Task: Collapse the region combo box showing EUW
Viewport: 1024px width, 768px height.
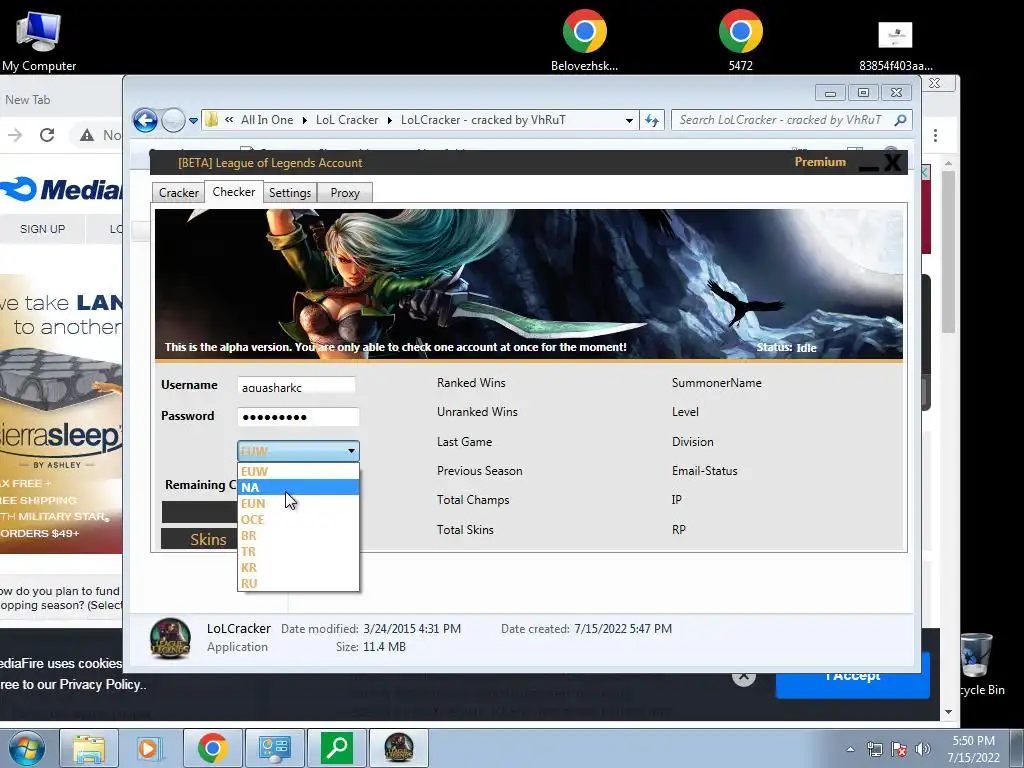Action: click(298, 451)
